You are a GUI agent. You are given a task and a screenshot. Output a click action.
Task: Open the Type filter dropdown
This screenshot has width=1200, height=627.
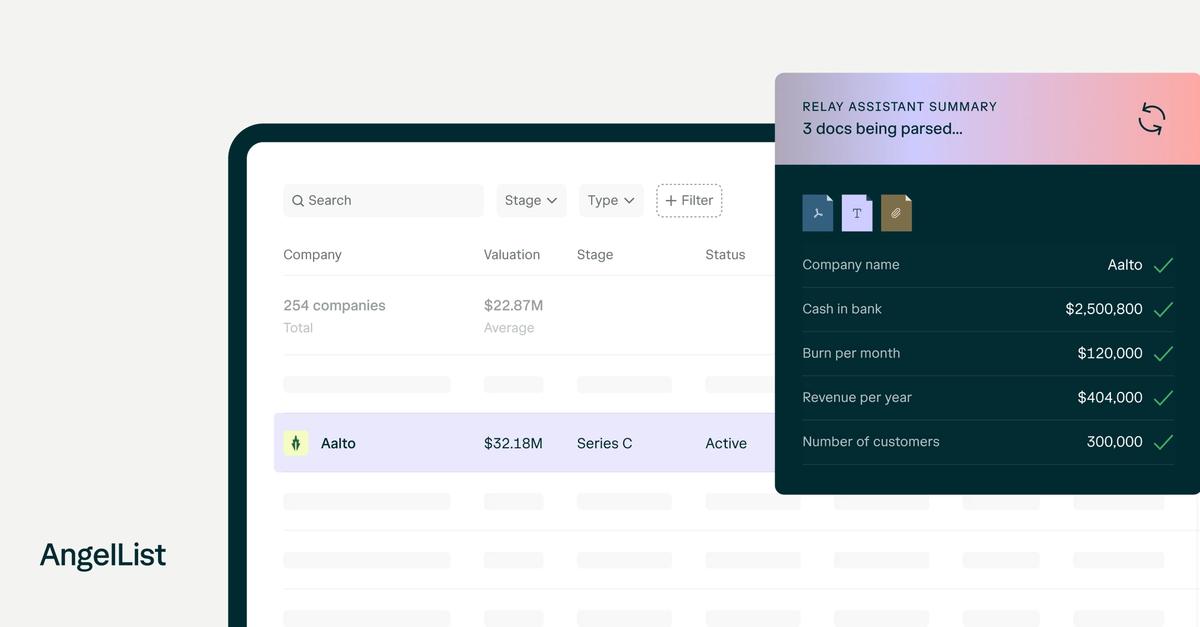tap(611, 200)
